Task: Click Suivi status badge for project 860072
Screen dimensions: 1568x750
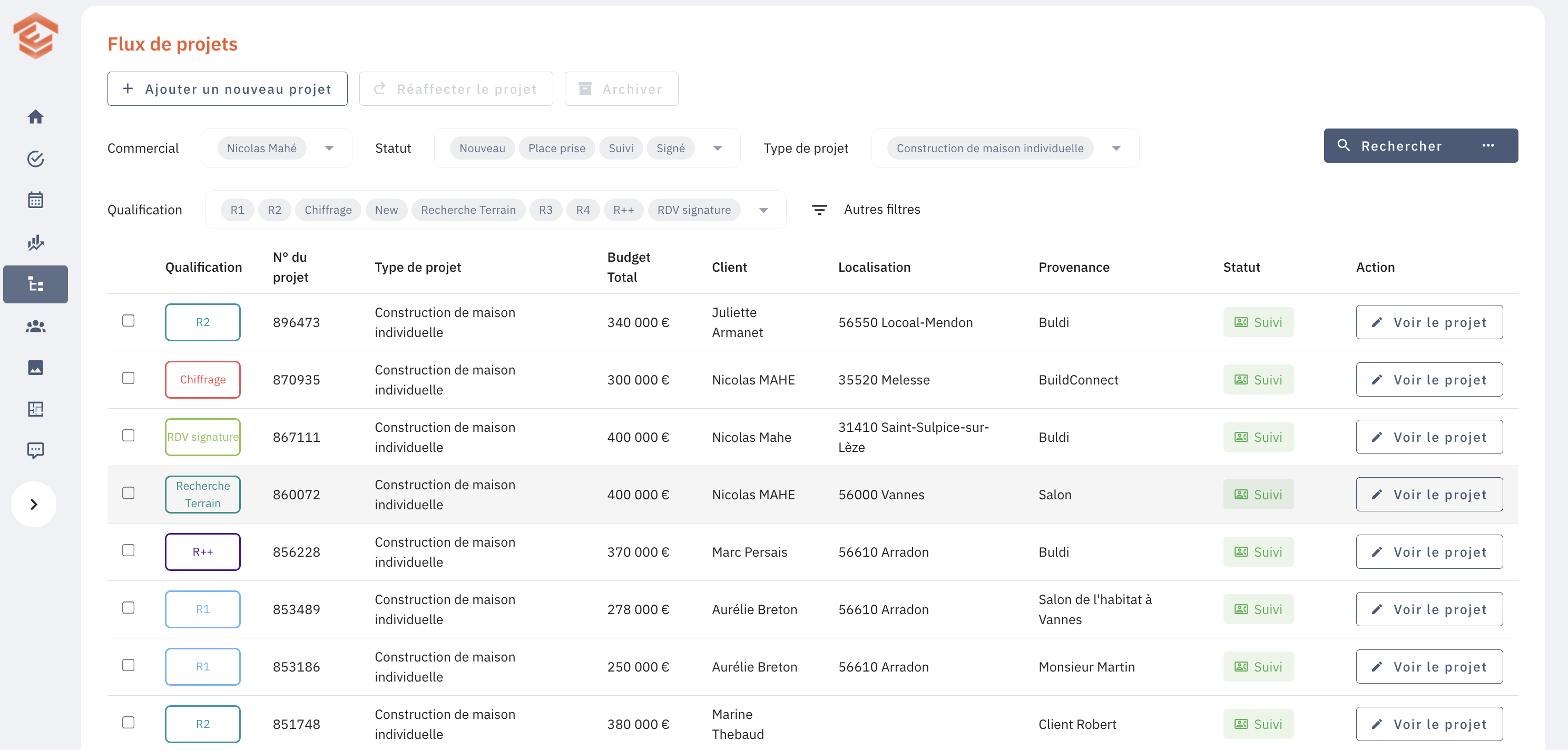Action: [1258, 495]
